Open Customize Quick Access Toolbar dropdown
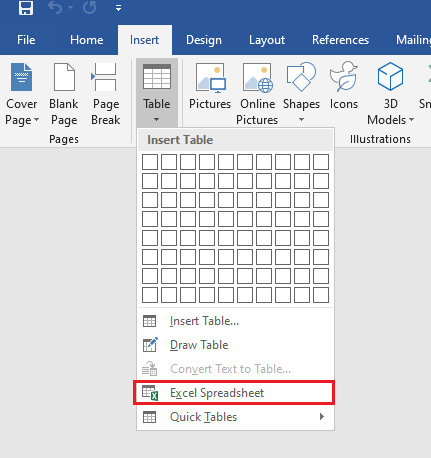The width and height of the screenshot is (431, 458). (x=118, y=8)
